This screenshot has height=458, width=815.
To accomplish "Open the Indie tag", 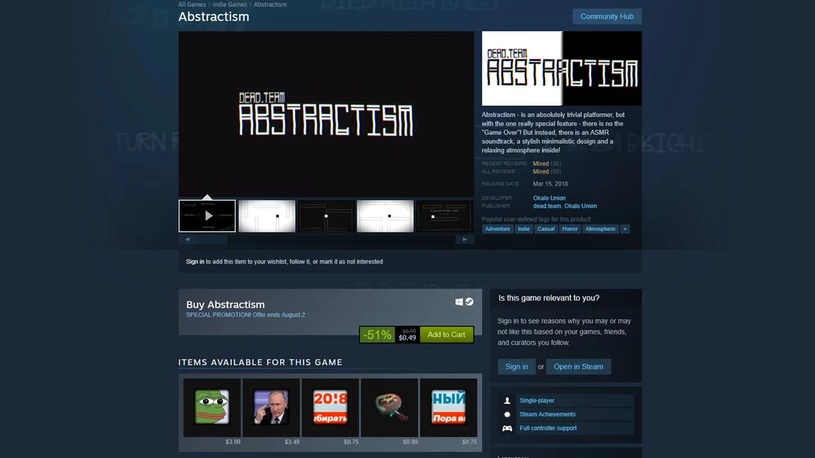I will tap(523, 229).
